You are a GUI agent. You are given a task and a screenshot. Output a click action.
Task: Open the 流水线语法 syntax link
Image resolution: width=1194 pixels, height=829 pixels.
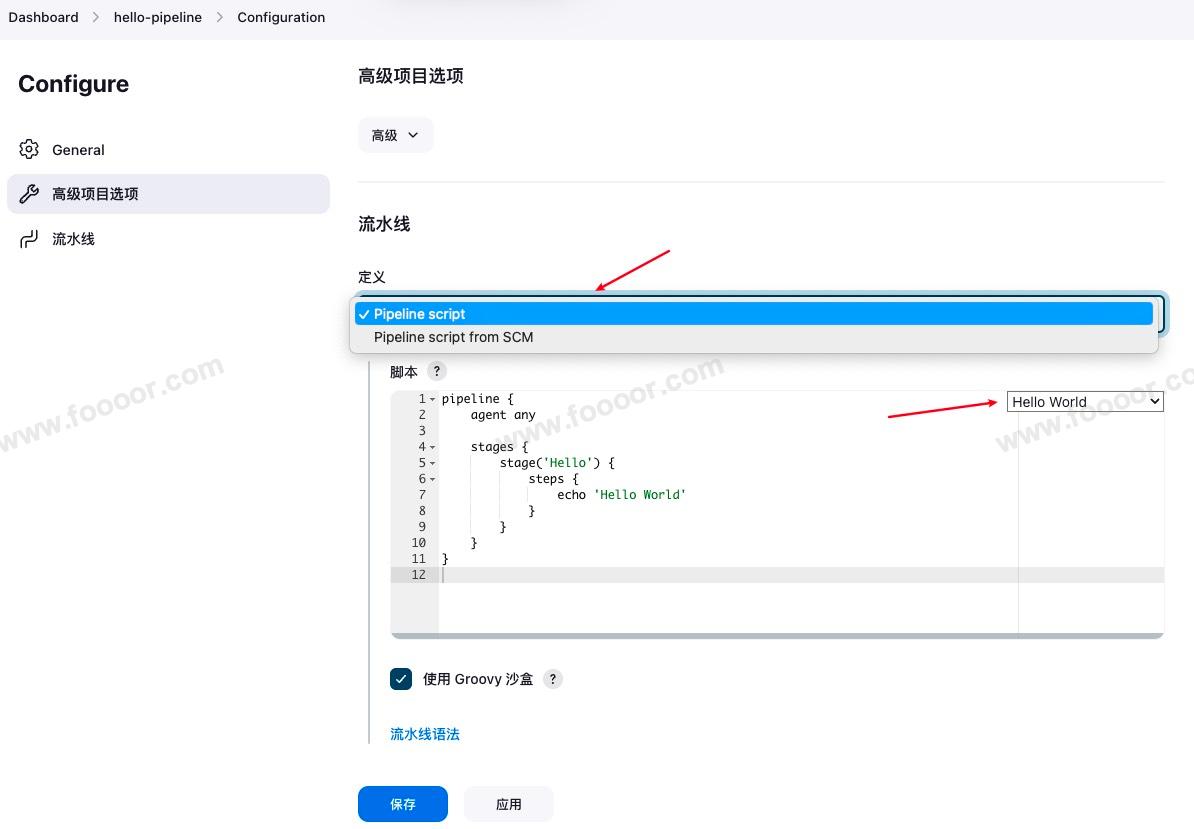pos(425,734)
